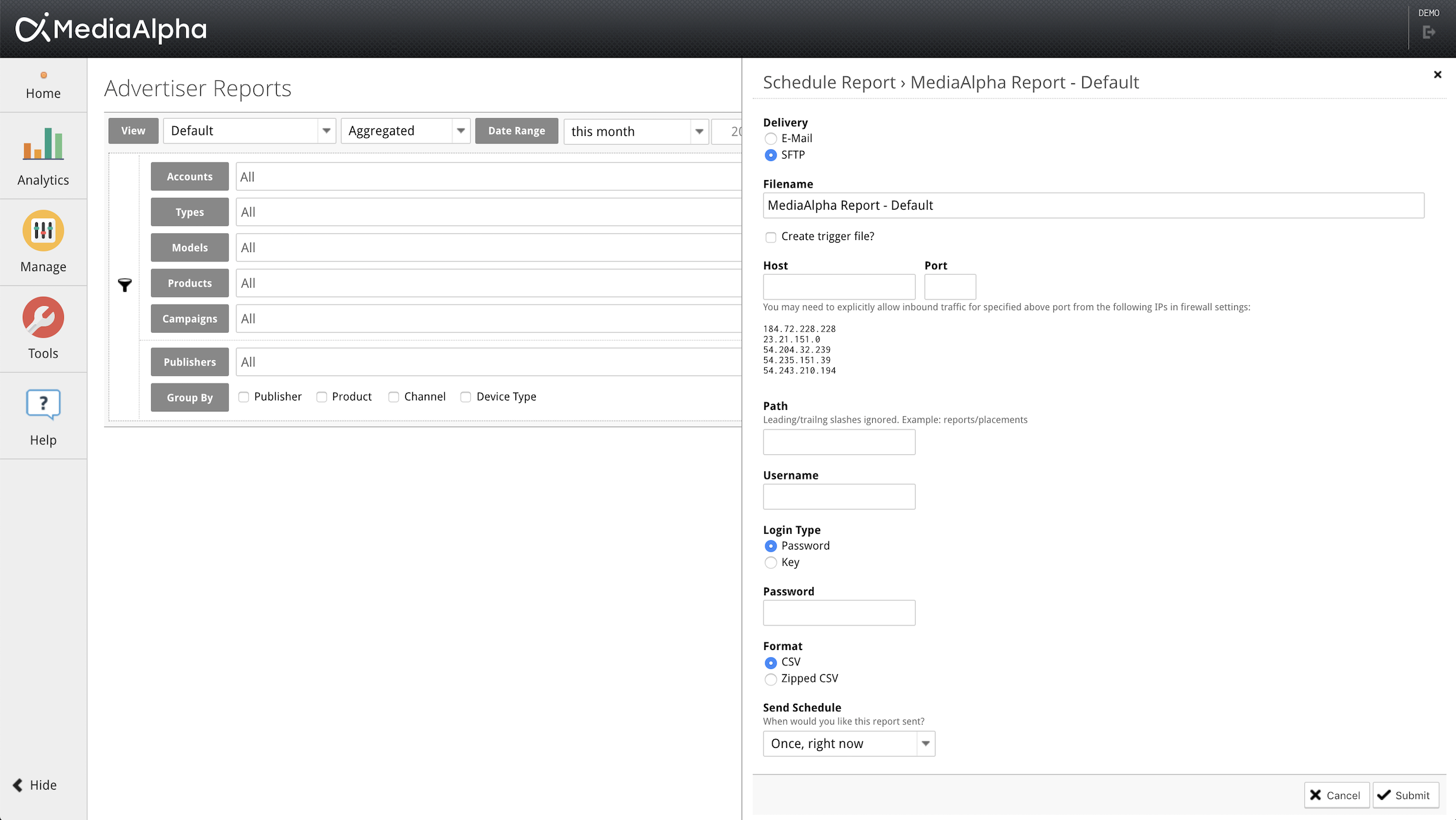
Task: Group by Device Type checkbox
Action: point(466,397)
